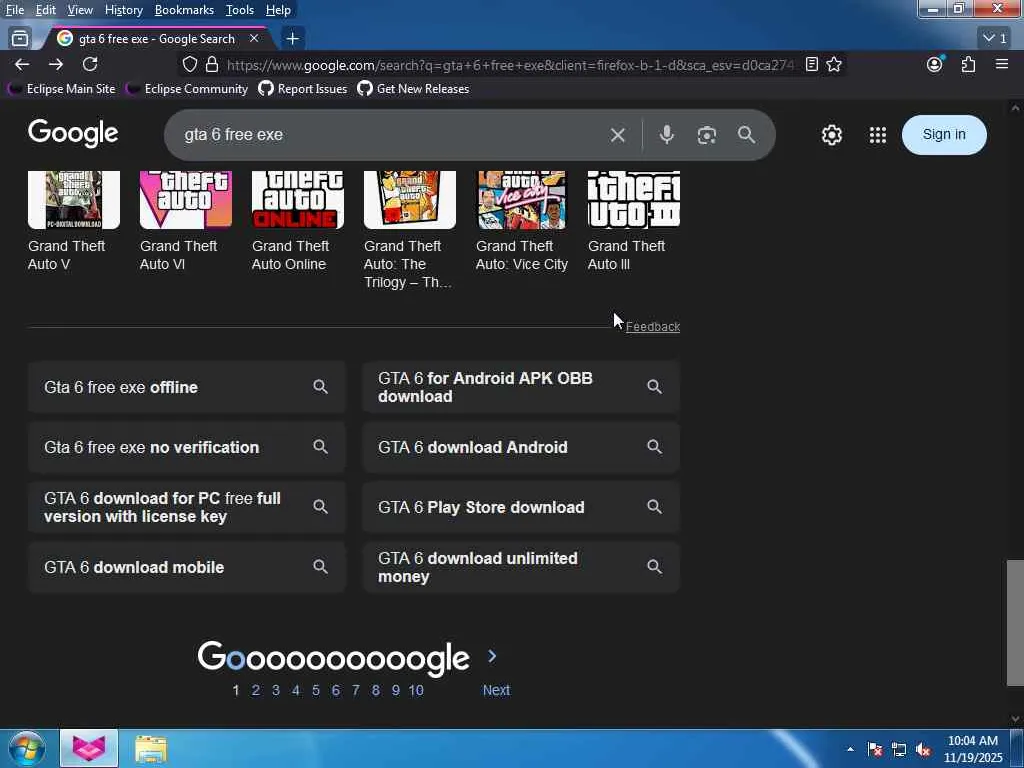Open the File menu
1024x768 pixels.
click(14, 10)
